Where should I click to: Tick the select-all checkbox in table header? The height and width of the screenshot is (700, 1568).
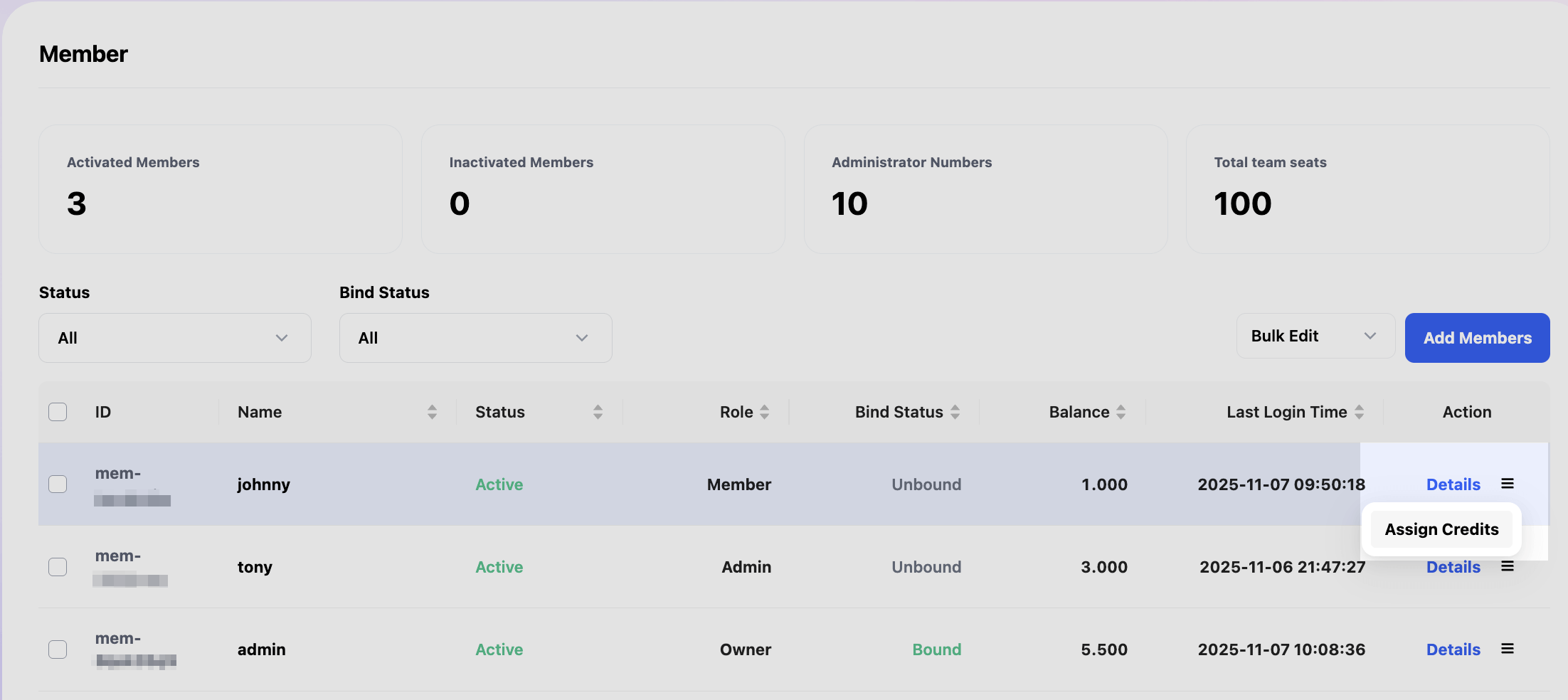[58, 412]
